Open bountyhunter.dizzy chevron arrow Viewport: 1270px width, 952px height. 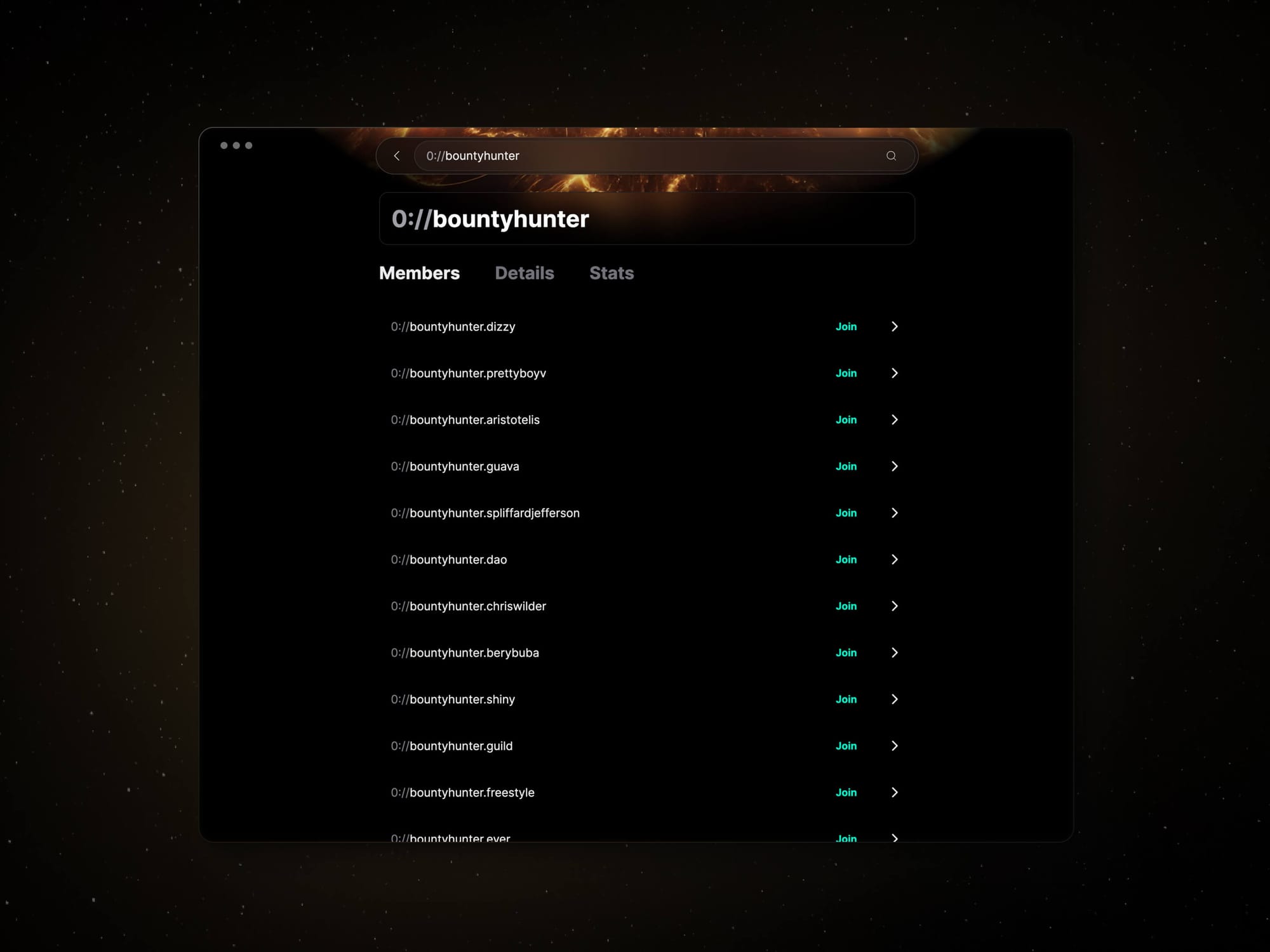[894, 326]
